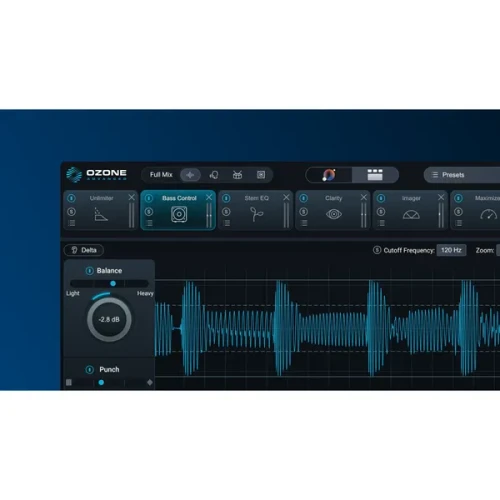Open the Stem EQ module preset list
This screenshot has height=500, width=500.
(226, 223)
